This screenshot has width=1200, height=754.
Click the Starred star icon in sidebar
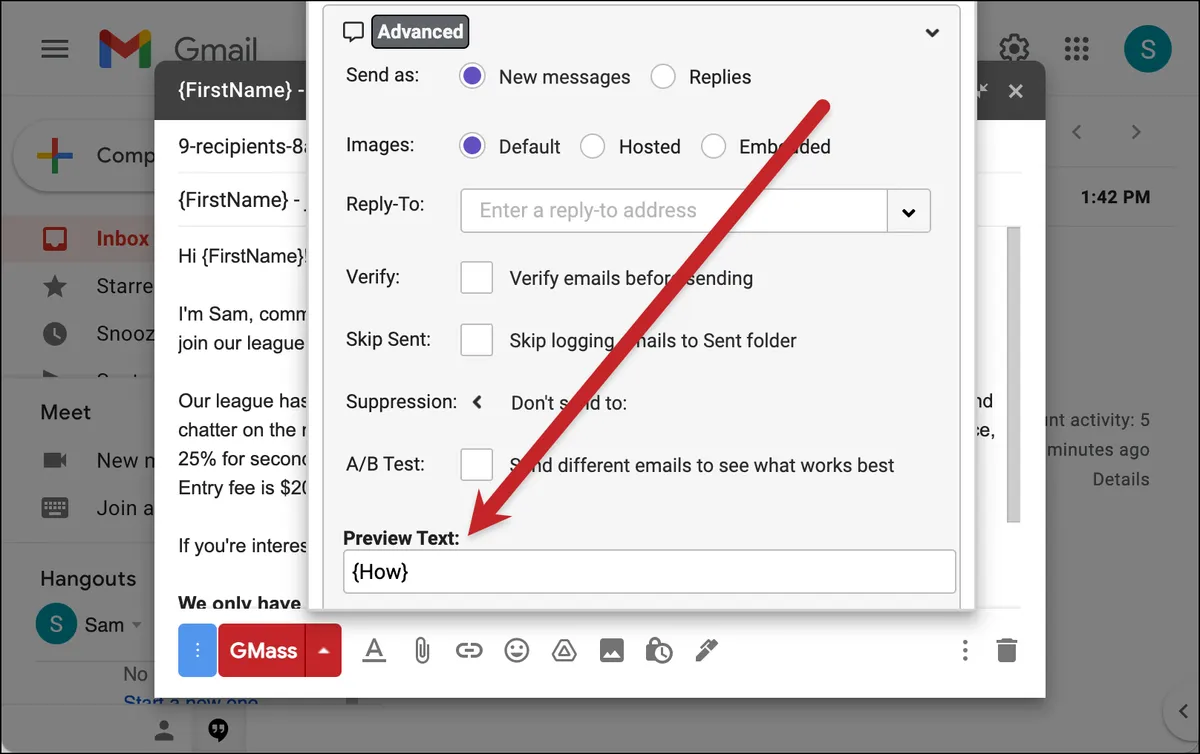coord(55,287)
